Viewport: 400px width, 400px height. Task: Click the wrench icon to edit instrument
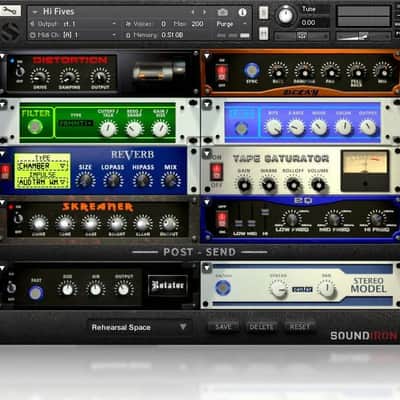(x=10, y=11)
